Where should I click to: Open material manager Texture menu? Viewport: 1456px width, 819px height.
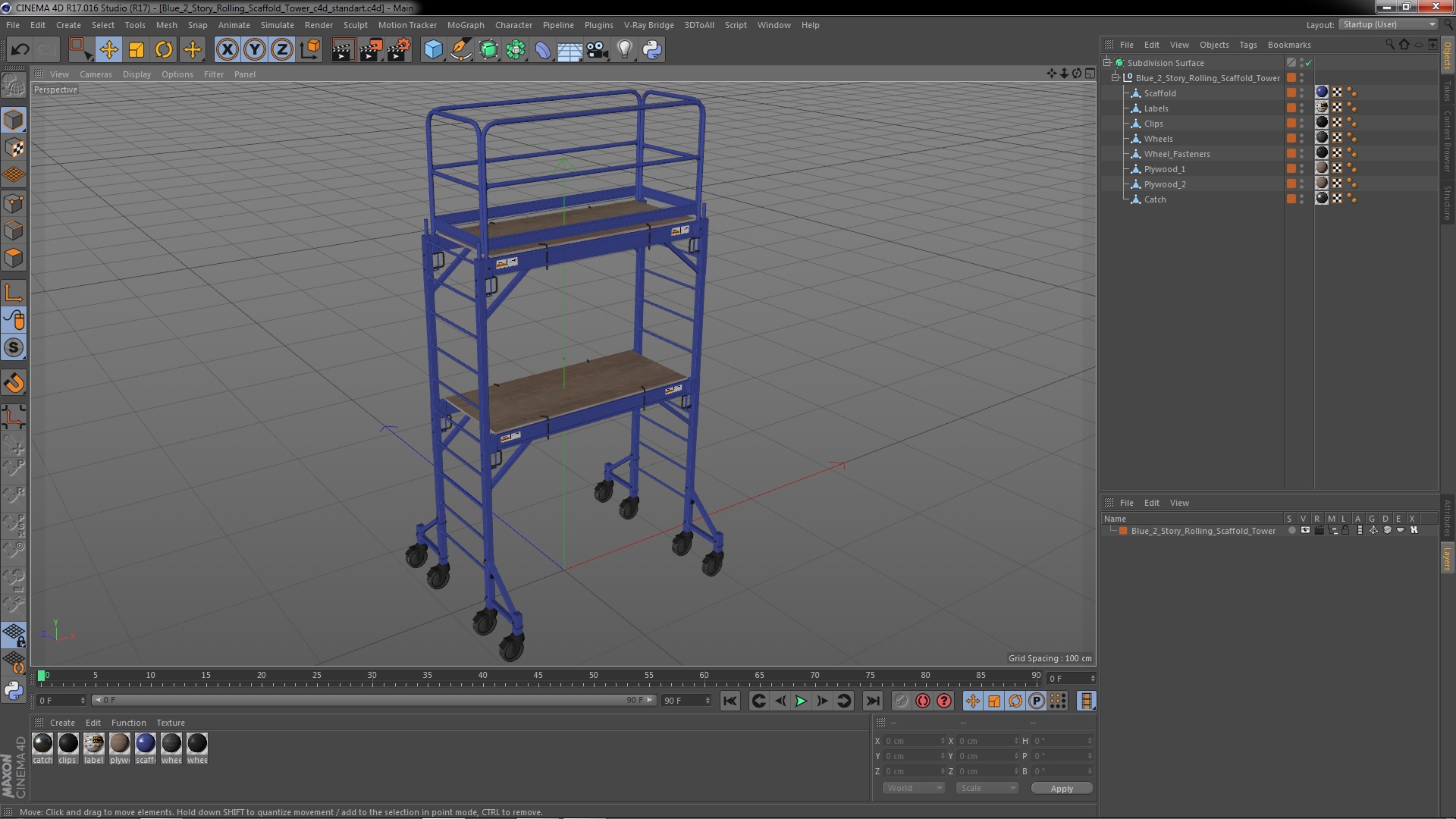(170, 723)
